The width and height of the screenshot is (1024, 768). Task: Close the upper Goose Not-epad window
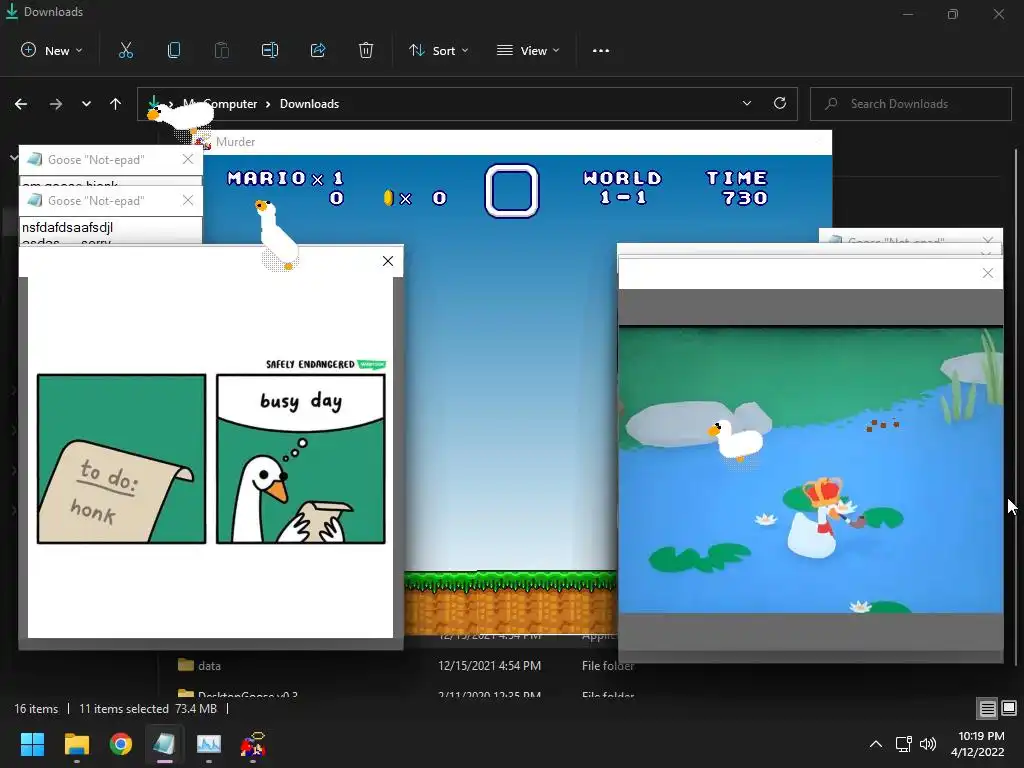tap(188, 159)
